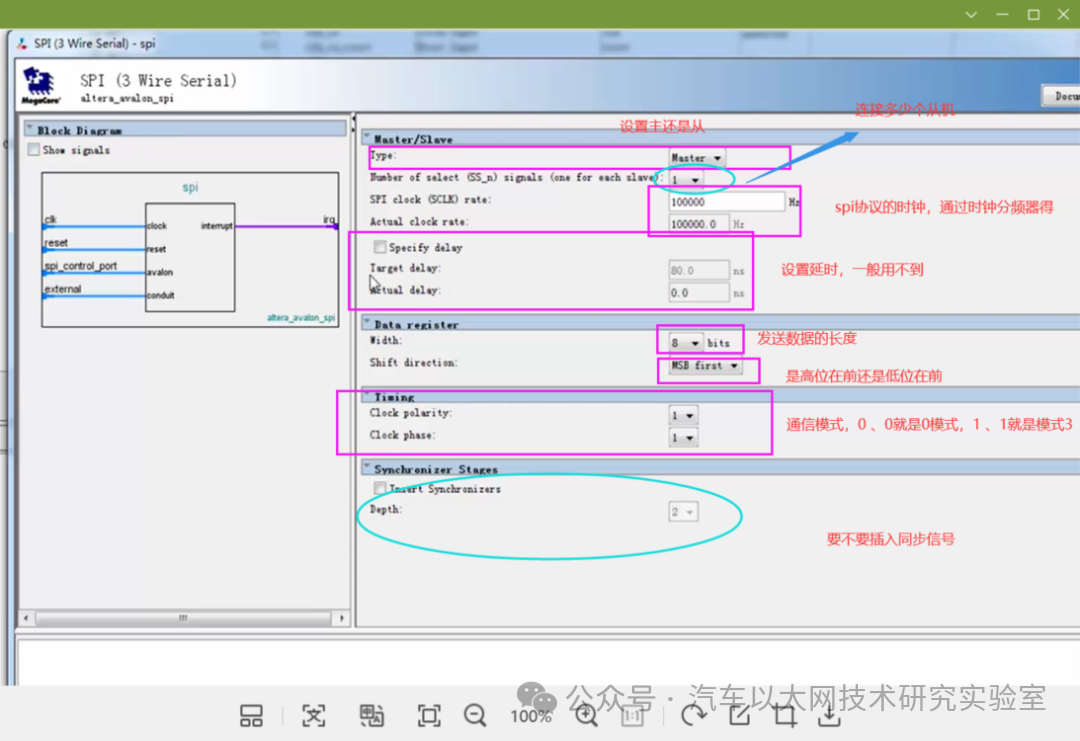Click the reset signal in block diagram
Viewport: 1080px width, 741px height.
(x=56, y=242)
